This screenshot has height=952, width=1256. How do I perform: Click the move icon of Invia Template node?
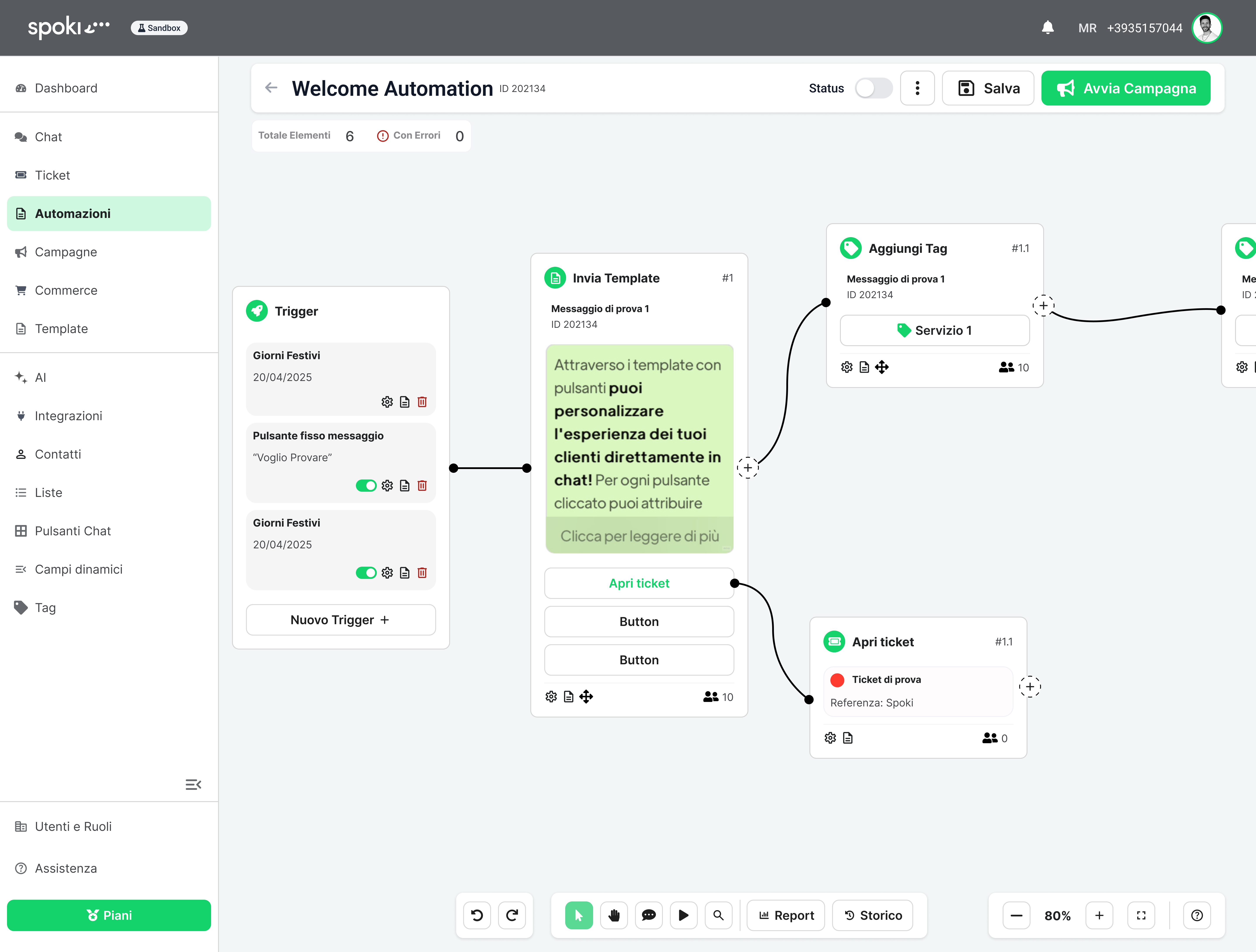586,697
